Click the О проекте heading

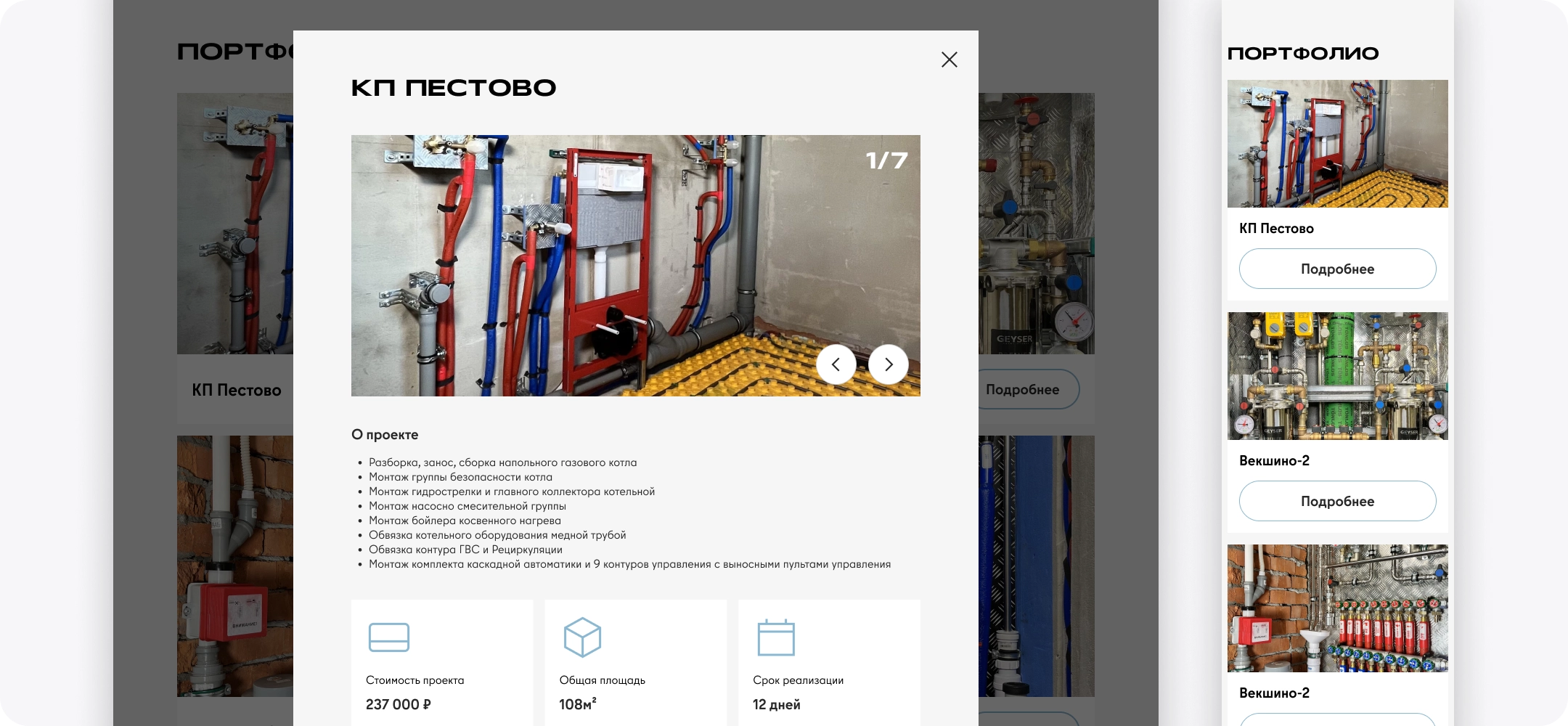pos(385,435)
